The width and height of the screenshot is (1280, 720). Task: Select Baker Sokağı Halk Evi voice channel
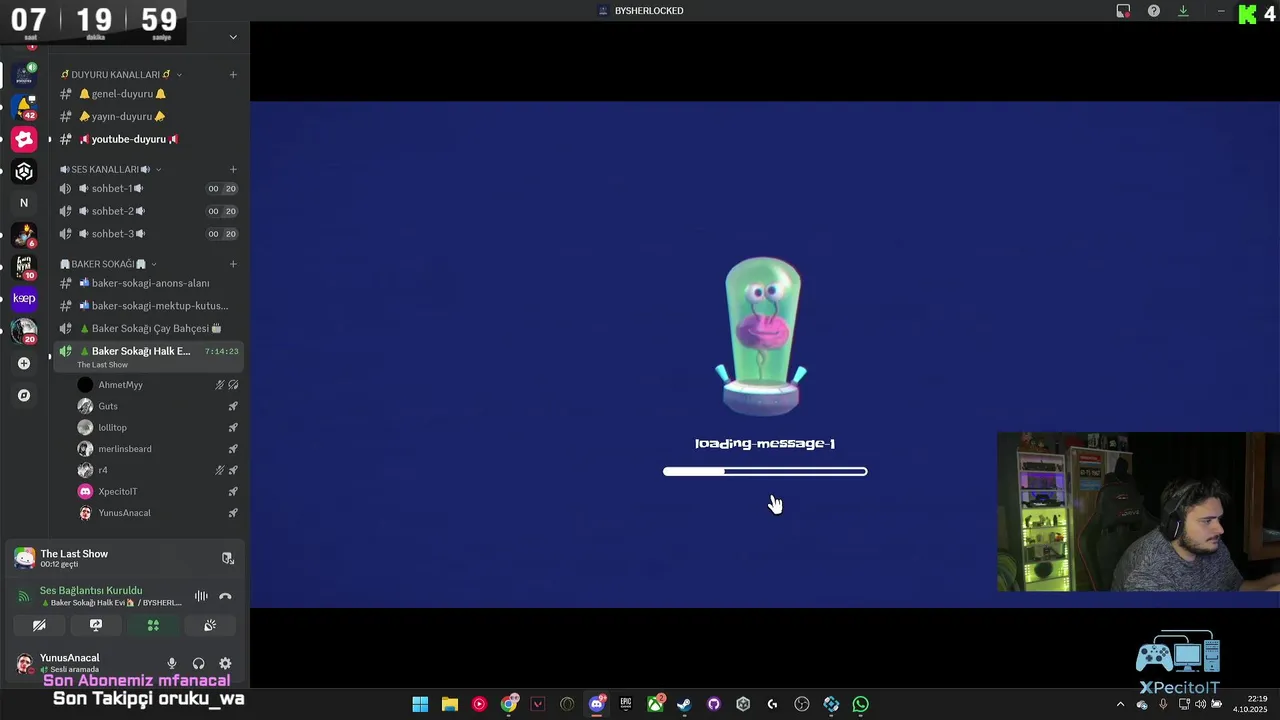coord(148,355)
